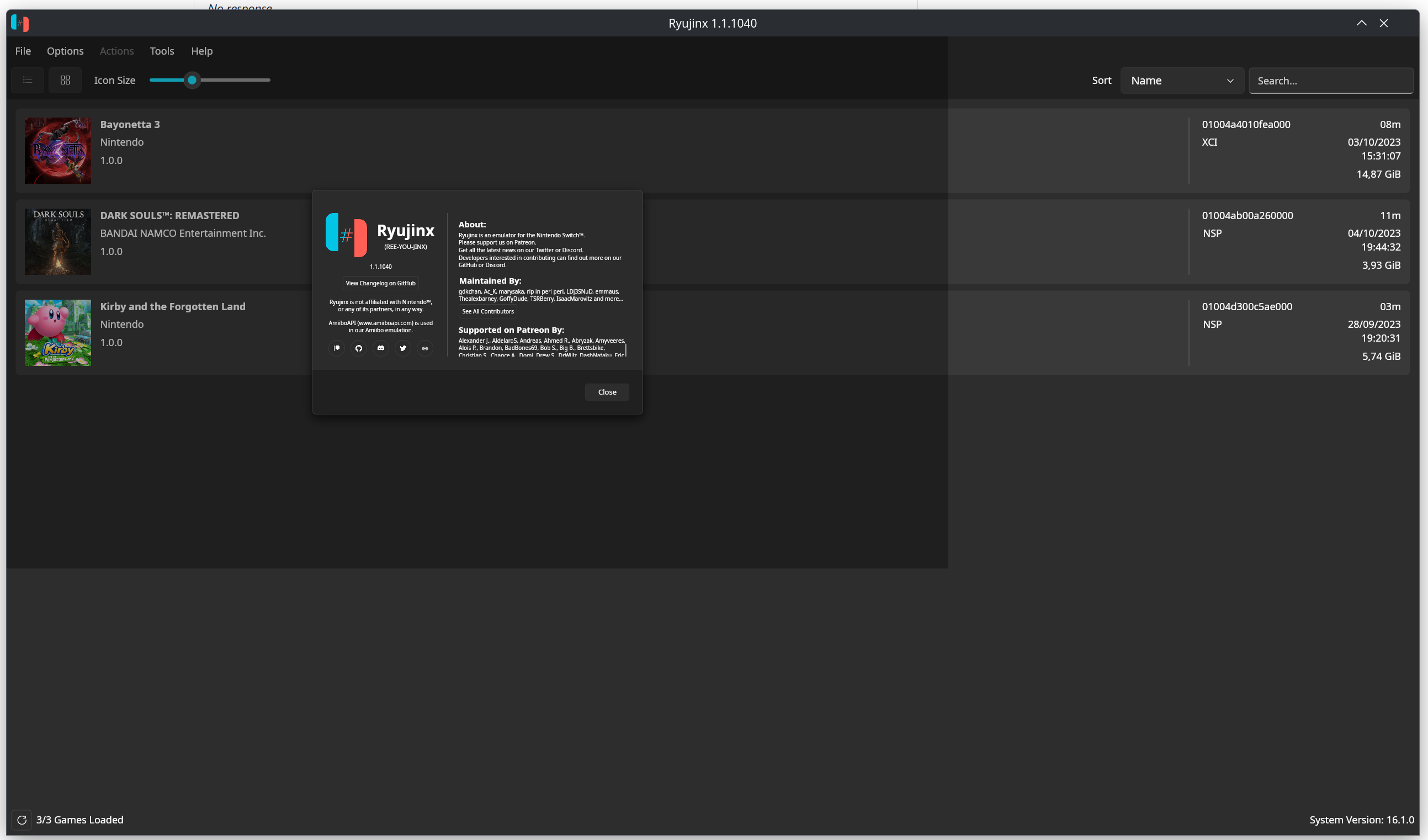Click See All Contributors button
1428x840 pixels.
(x=488, y=311)
